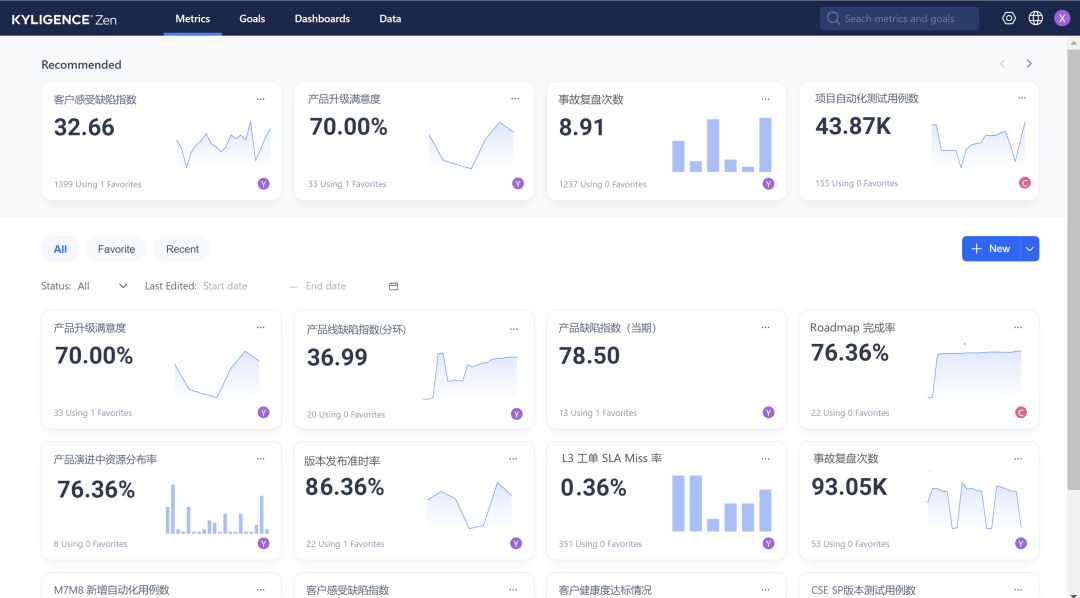The image size is (1080, 598).
Task: Open more options on 版本发布准时率 card
Action: (x=513, y=459)
